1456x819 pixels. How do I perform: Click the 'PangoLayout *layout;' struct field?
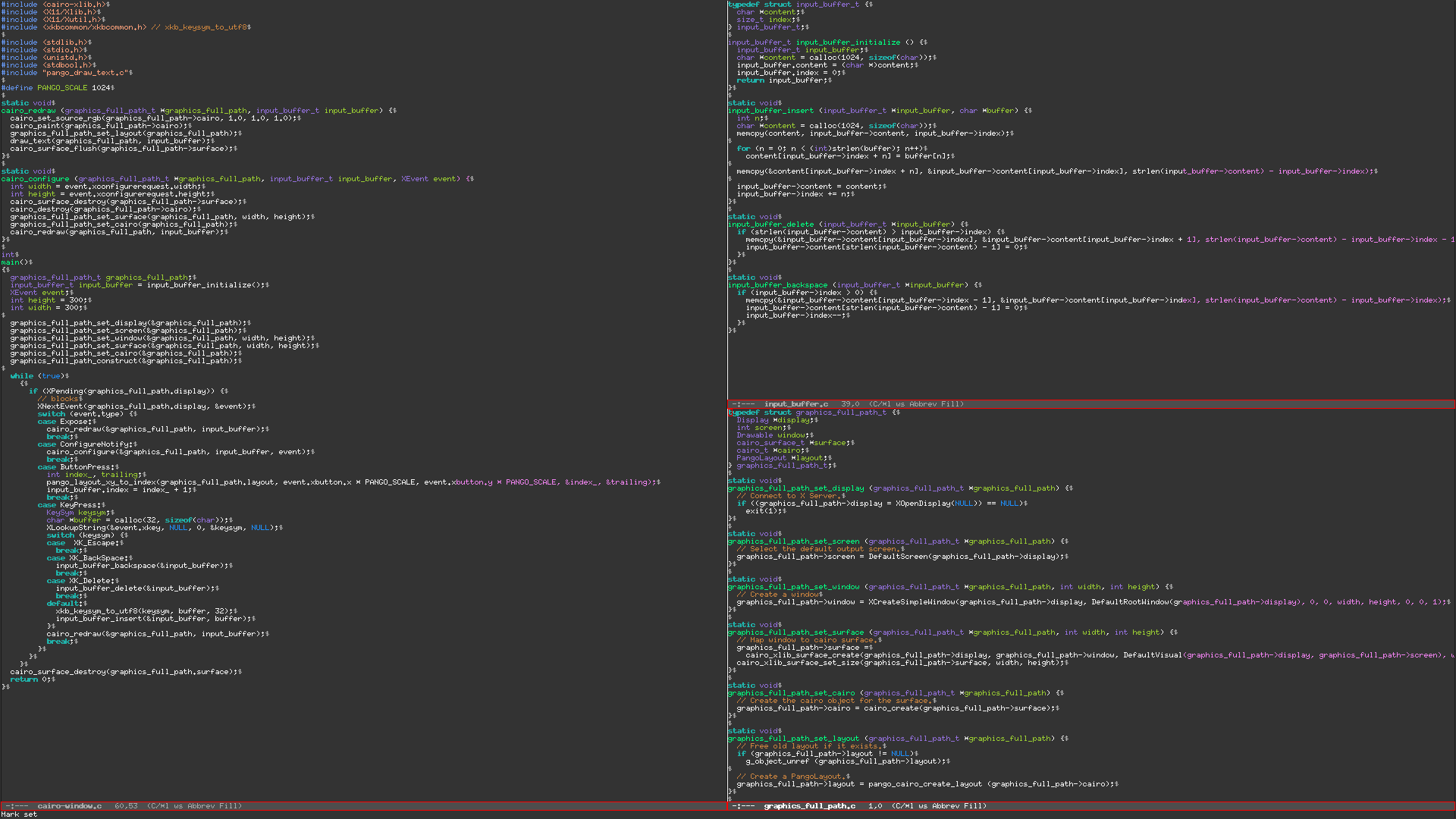pos(784,458)
